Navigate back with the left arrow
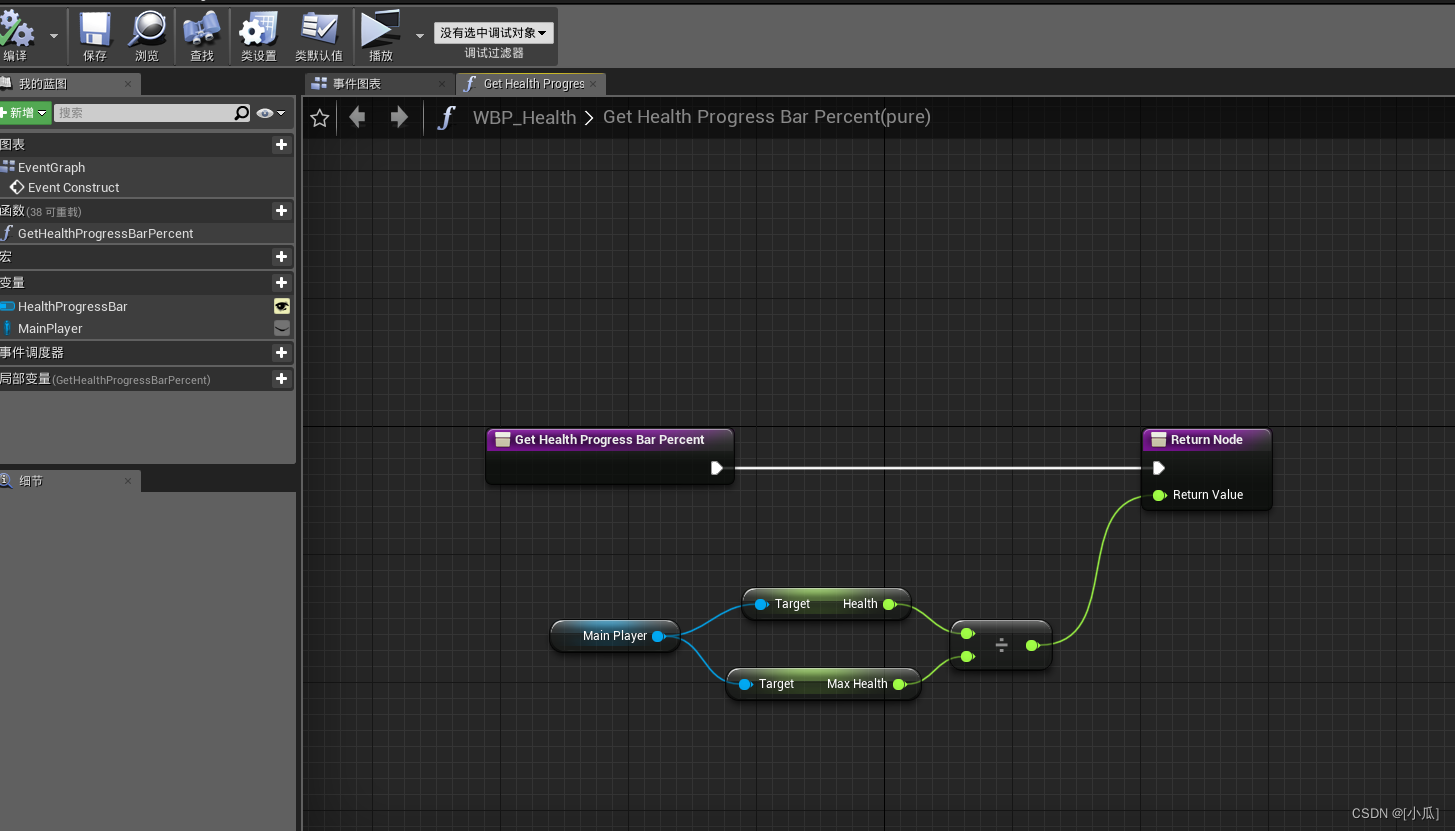Viewport: 1455px width, 831px height. click(357, 117)
